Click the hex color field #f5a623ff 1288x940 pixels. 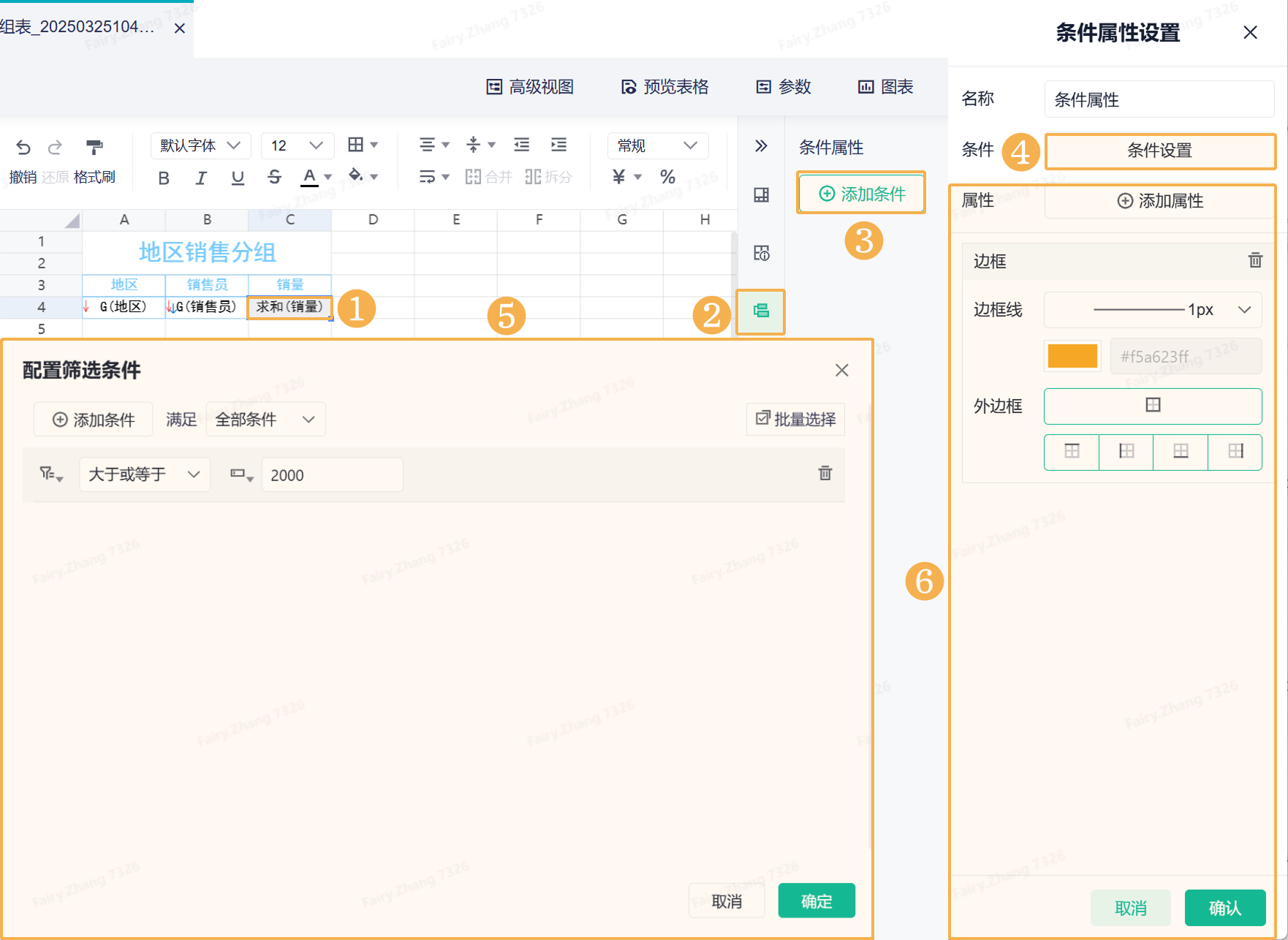1186,356
